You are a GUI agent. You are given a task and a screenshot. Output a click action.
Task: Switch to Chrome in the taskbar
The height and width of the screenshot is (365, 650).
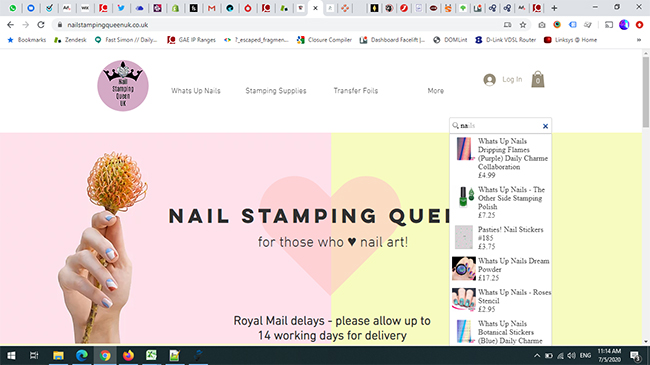pos(105,355)
